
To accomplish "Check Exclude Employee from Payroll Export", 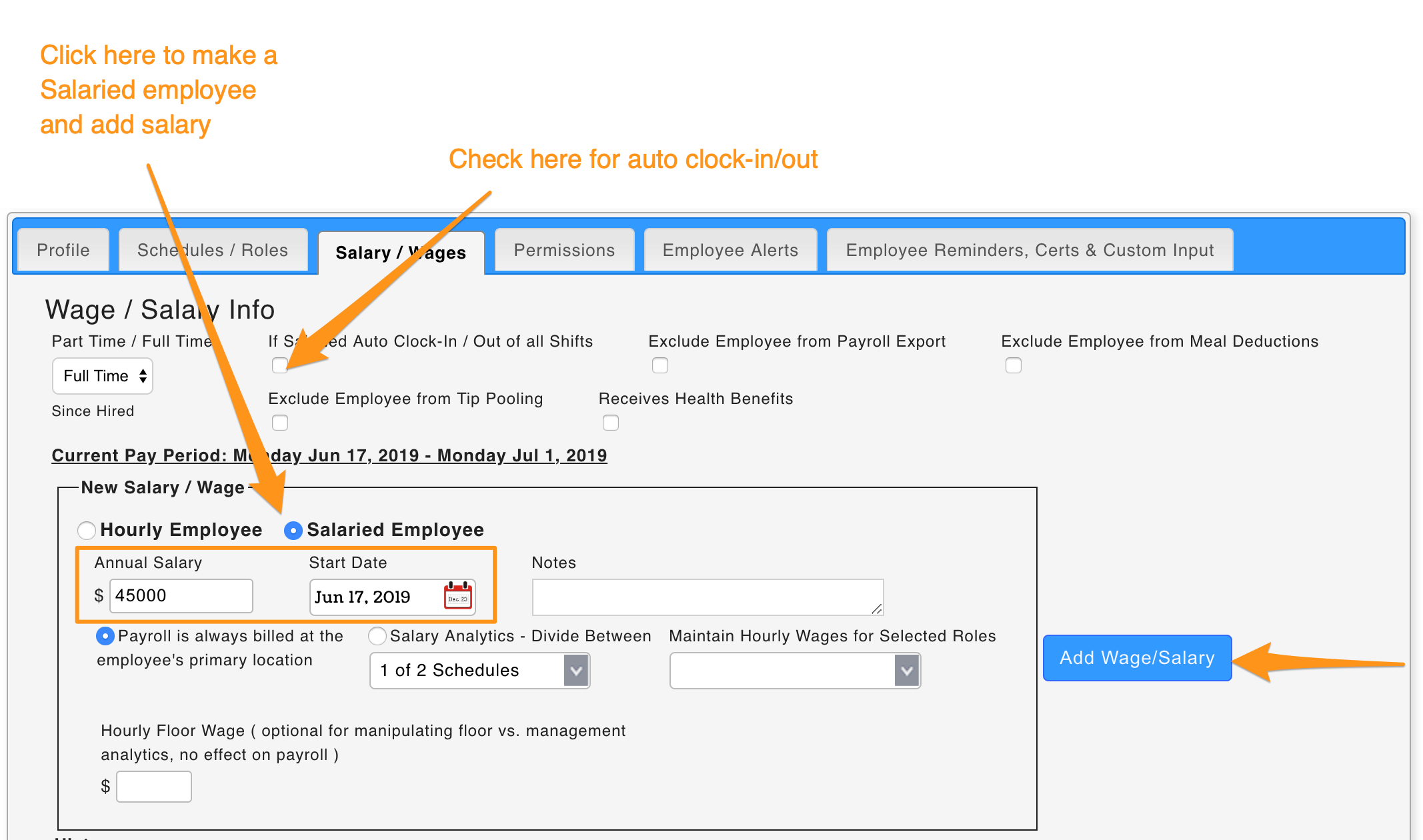I will (x=660, y=365).
